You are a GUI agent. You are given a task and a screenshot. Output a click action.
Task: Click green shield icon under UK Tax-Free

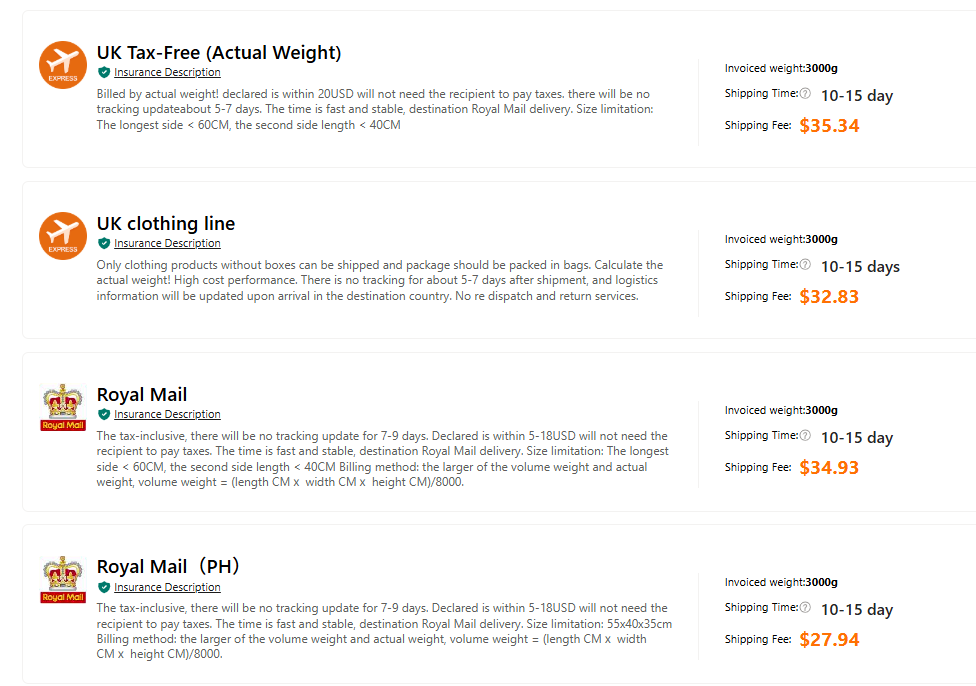(x=104, y=72)
